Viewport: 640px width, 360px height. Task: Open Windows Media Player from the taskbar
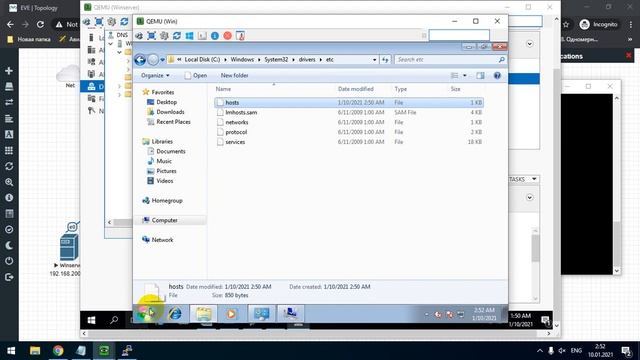click(x=231, y=313)
